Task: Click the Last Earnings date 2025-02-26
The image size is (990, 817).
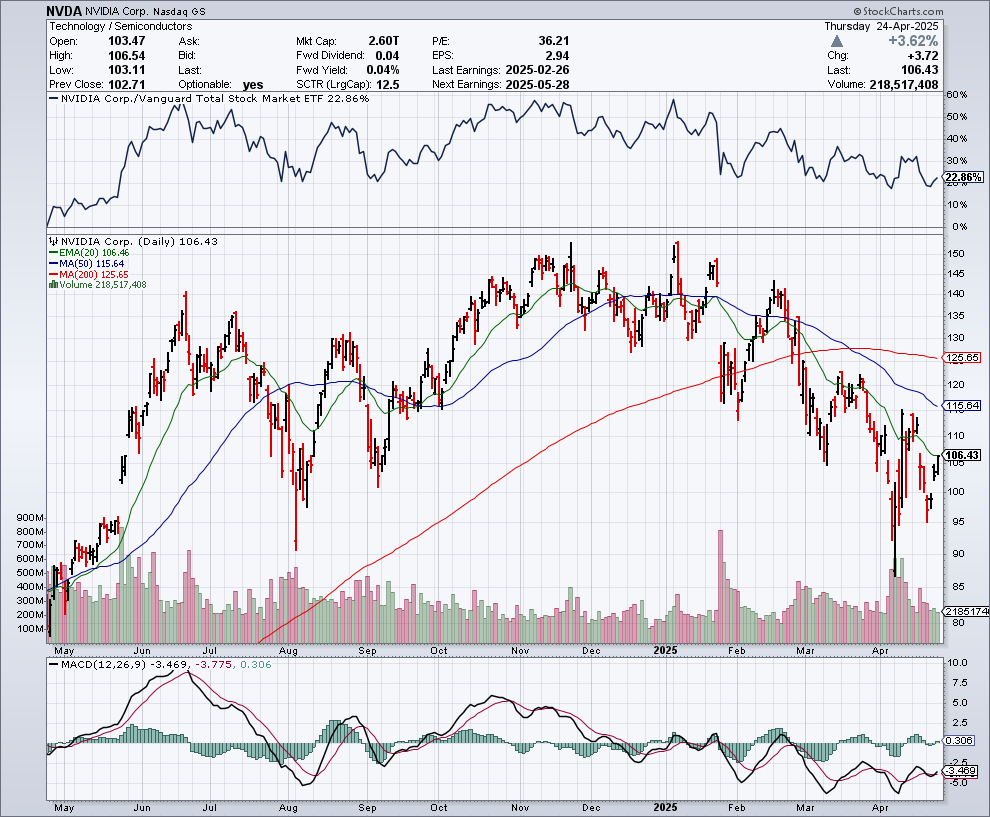Action: coord(537,70)
